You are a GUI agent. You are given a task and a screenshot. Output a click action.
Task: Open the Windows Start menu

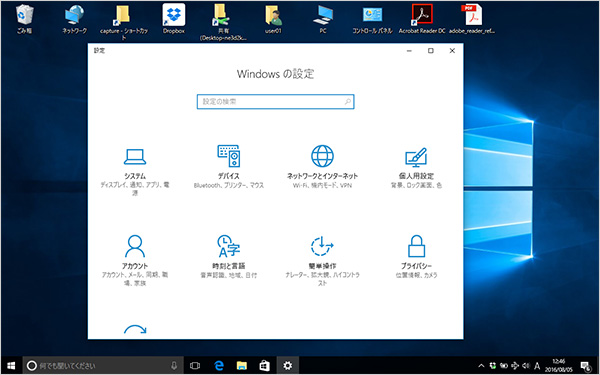coord(11,366)
